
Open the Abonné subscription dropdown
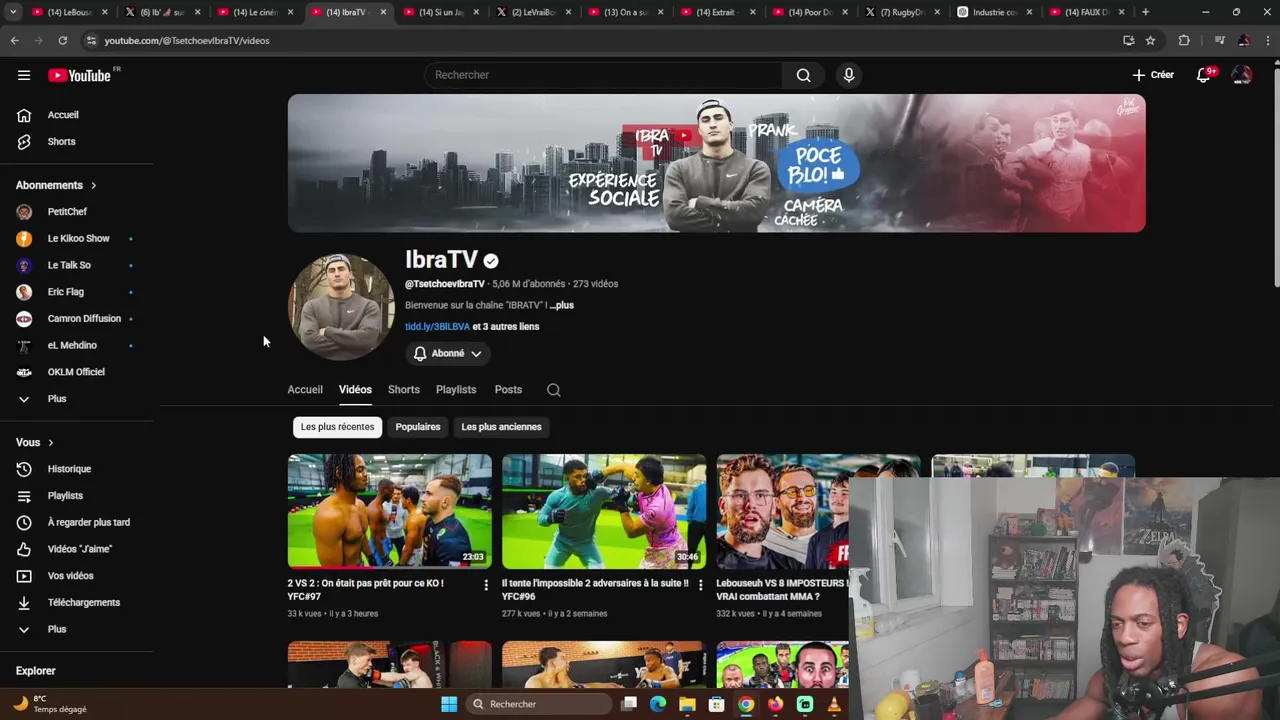click(447, 353)
